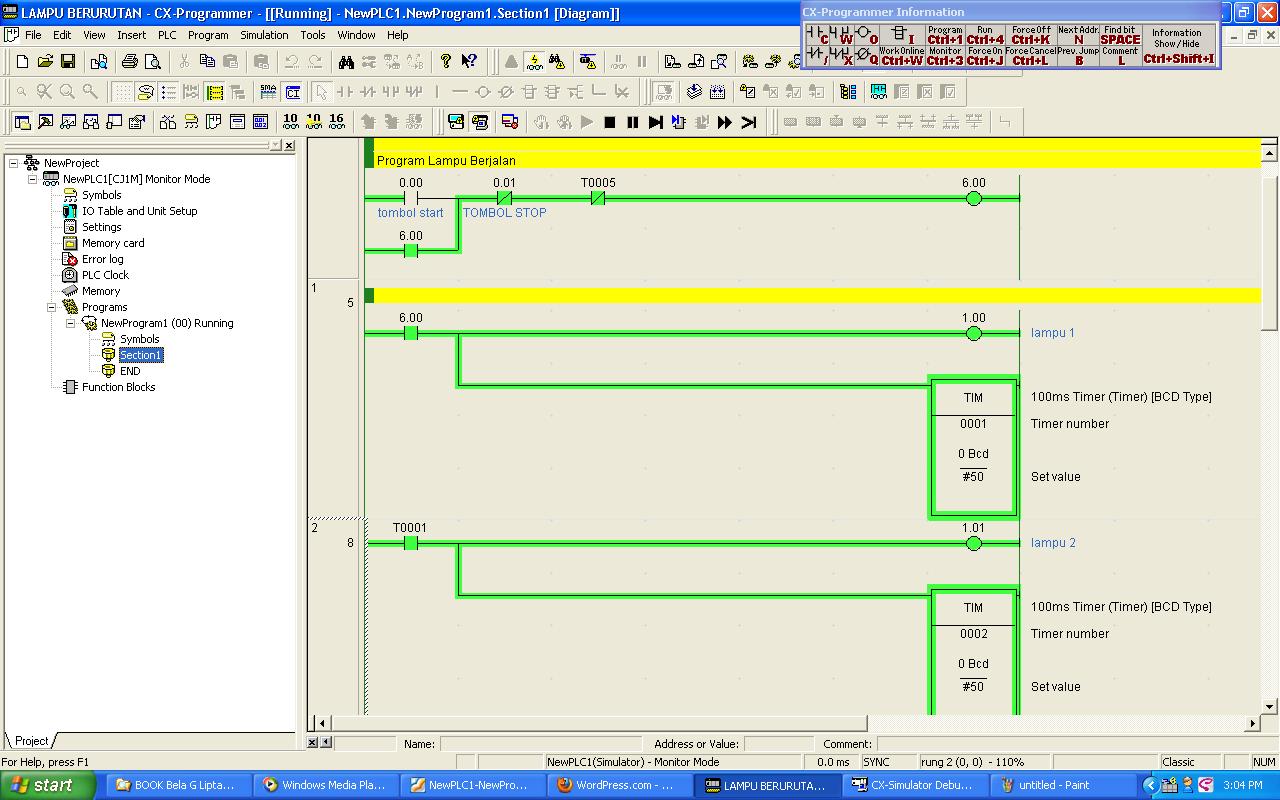
Task: Click the Address or Value input field
Action: coord(778,744)
